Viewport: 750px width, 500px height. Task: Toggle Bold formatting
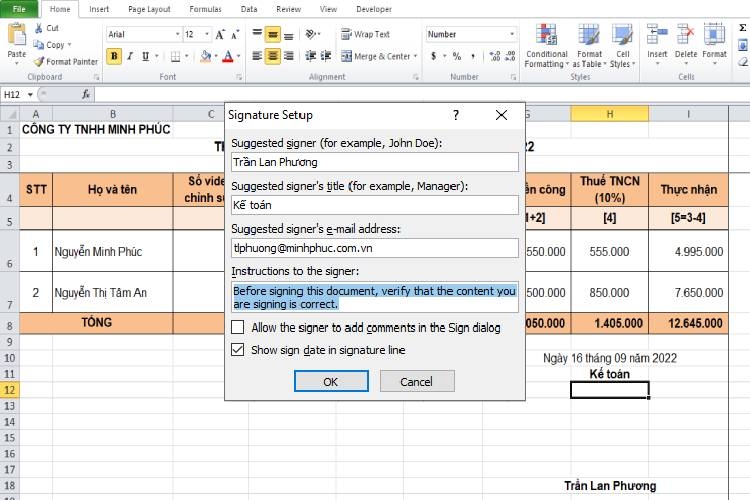click(x=114, y=56)
